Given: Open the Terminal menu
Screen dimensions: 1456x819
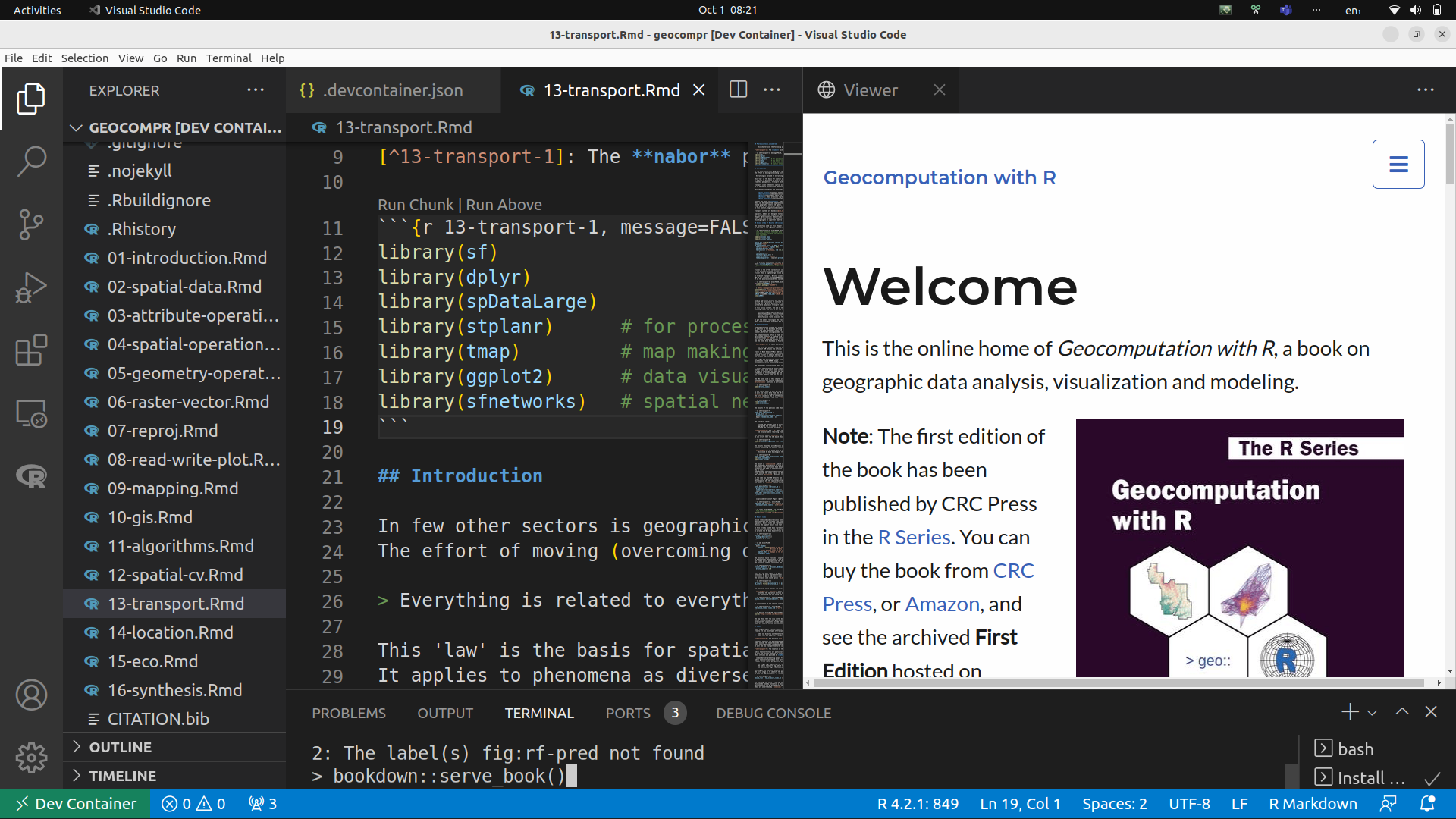Looking at the screenshot, I should [228, 58].
